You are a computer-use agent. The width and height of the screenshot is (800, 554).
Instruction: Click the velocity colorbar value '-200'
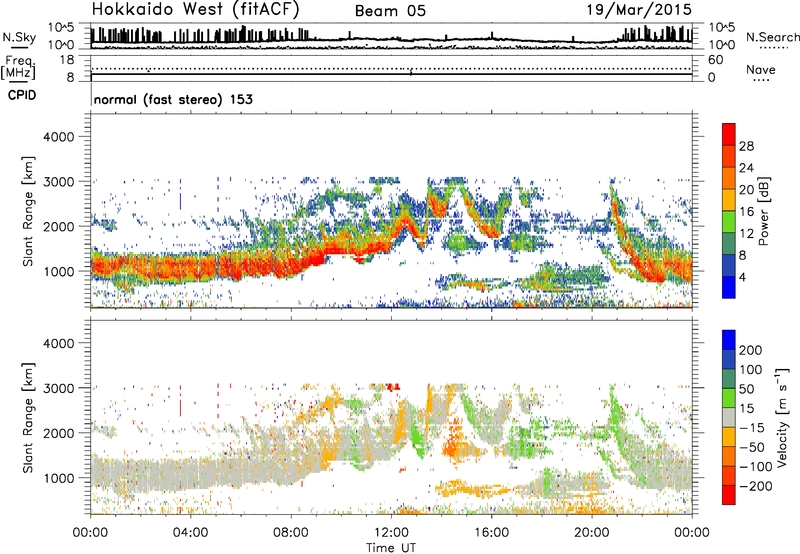755,487
